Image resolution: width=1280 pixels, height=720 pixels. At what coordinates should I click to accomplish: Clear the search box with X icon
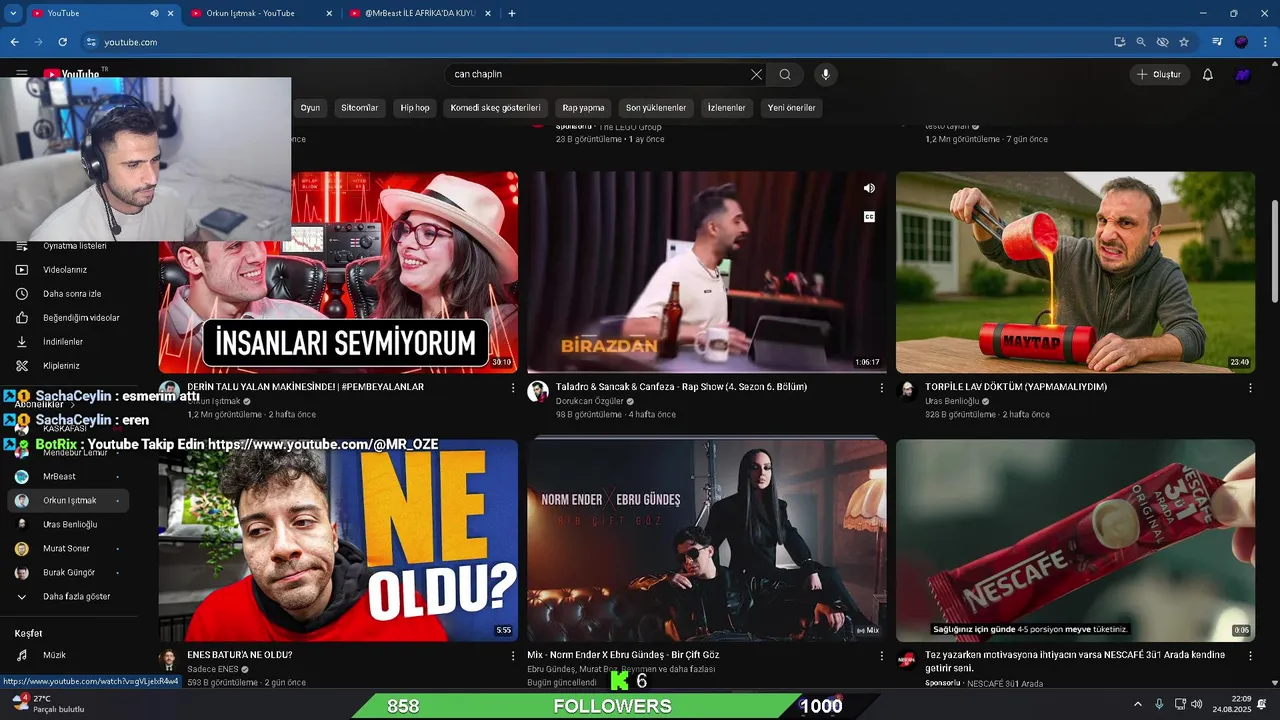pyautogui.click(x=756, y=74)
